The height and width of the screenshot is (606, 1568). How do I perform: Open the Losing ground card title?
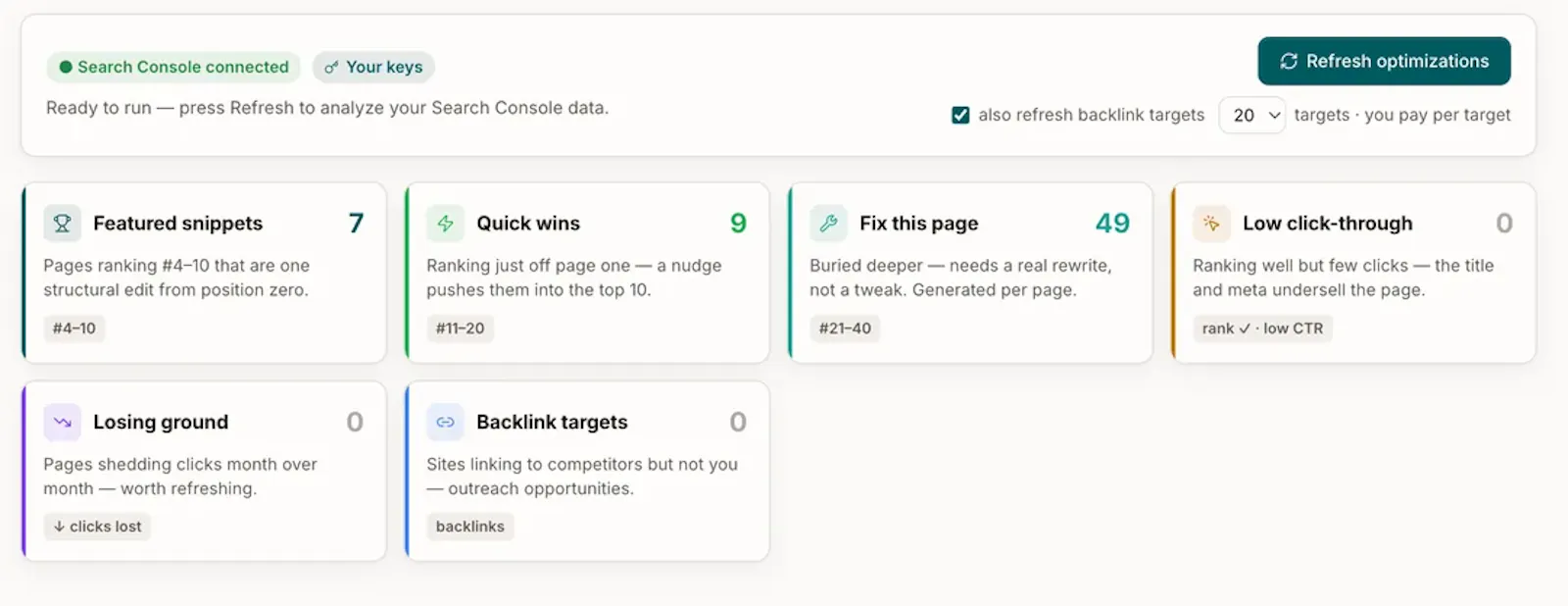(x=161, y=423)
